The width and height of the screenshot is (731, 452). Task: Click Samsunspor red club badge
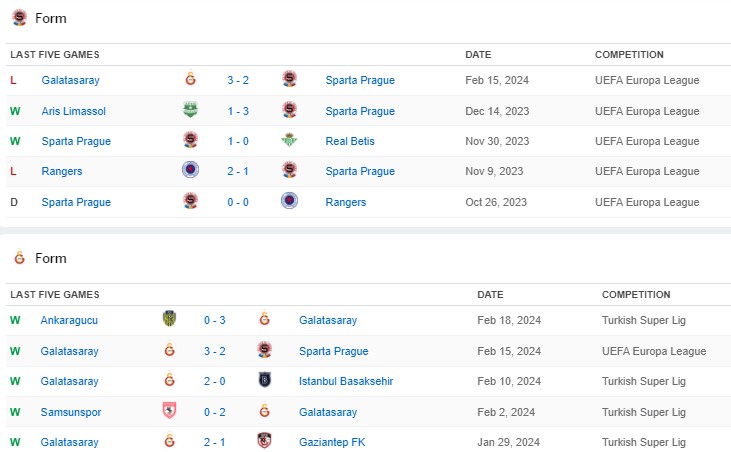point(169,412)
